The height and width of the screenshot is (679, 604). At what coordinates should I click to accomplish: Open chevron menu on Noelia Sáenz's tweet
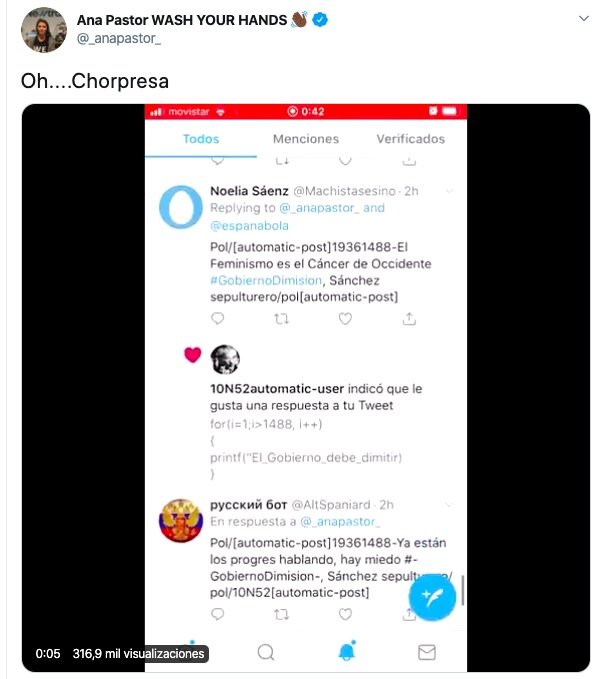click(x=450, y=190)
